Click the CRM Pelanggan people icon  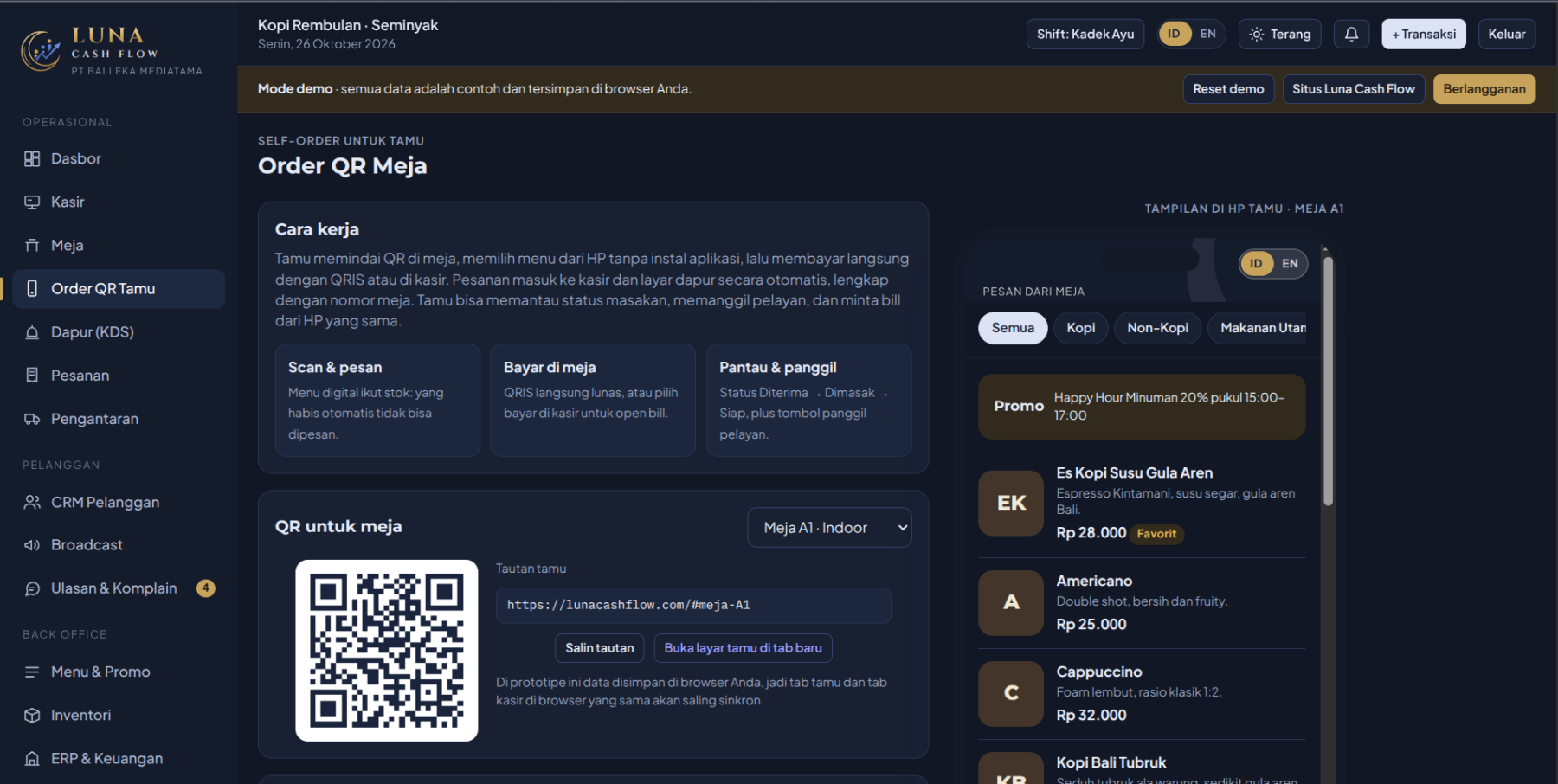pyautogui.click(x=32, y=502)
